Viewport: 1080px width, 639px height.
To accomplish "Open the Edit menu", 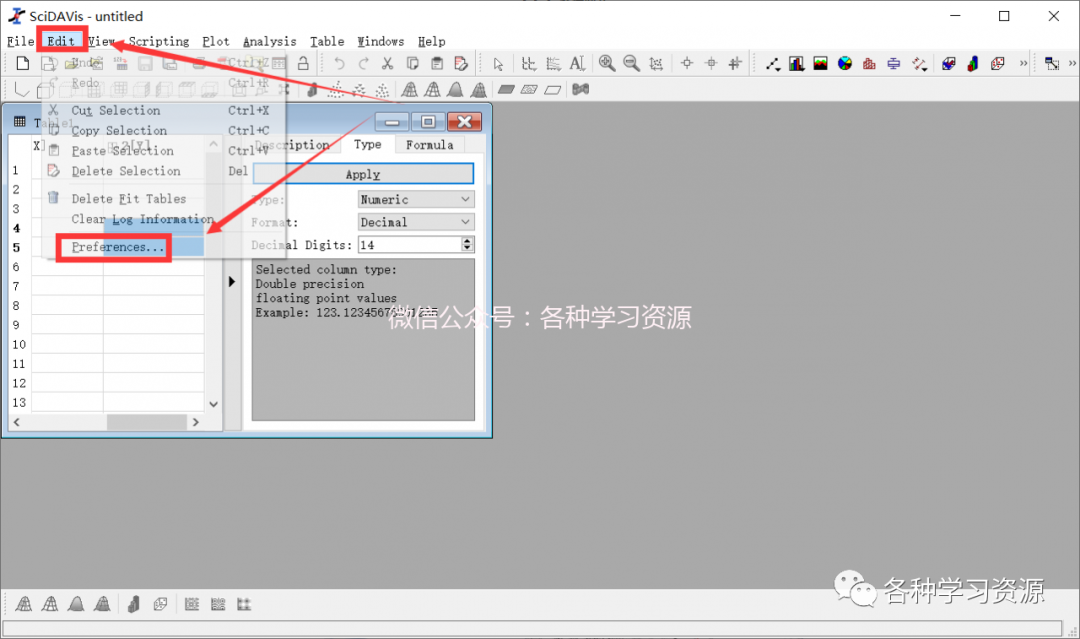I will [x=61, y=41].
